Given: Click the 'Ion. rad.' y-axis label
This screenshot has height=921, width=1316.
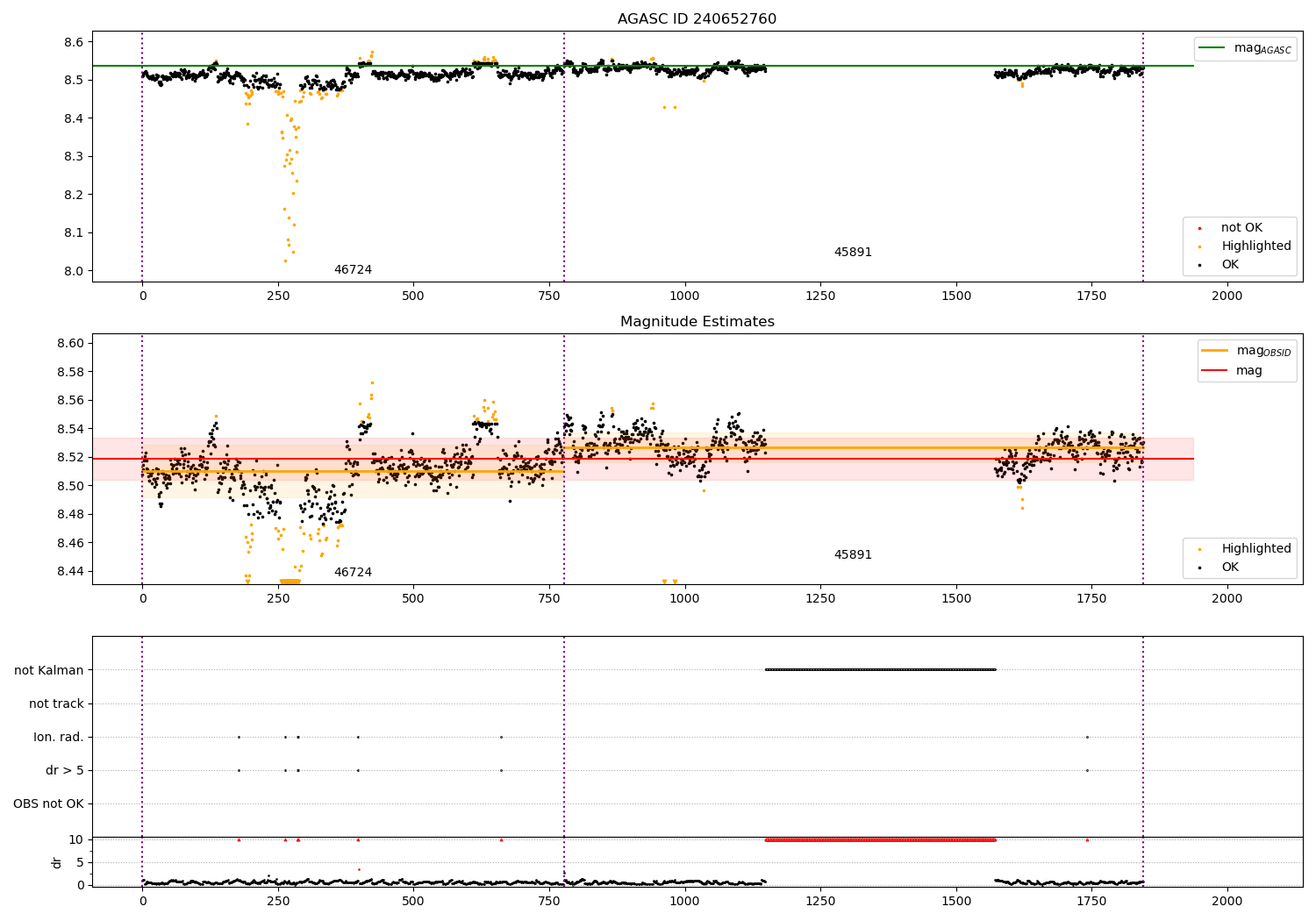Looking at the screenshot, I should [59, 737].
